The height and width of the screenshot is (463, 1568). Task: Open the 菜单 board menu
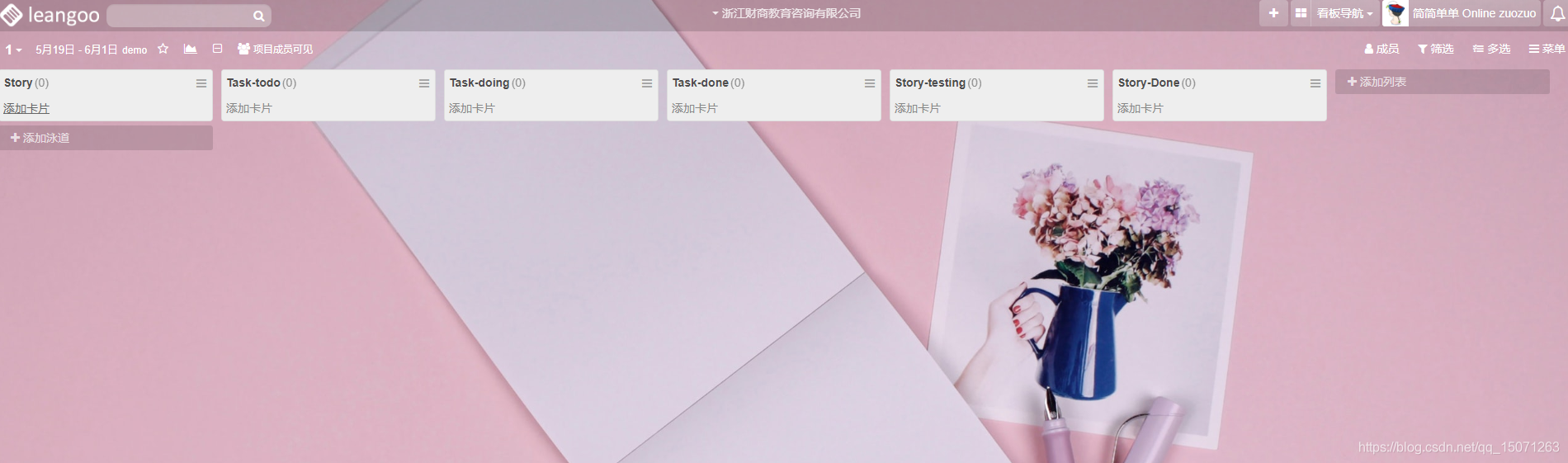click(x=1547, y=49)
